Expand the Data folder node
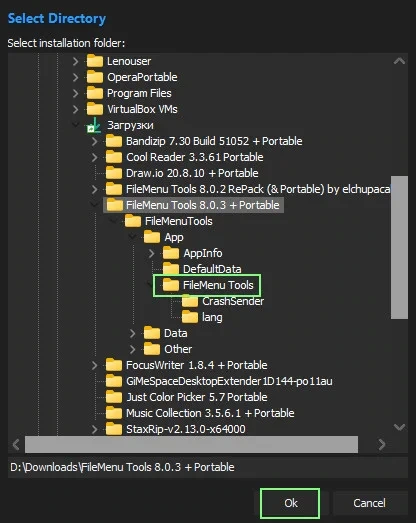 pos(133,334)
